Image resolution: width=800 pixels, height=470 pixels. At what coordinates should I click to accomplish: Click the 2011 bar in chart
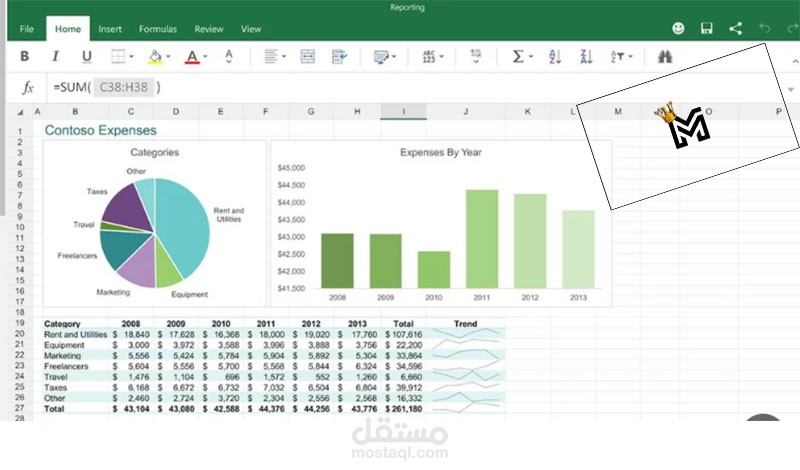[482, 239]
